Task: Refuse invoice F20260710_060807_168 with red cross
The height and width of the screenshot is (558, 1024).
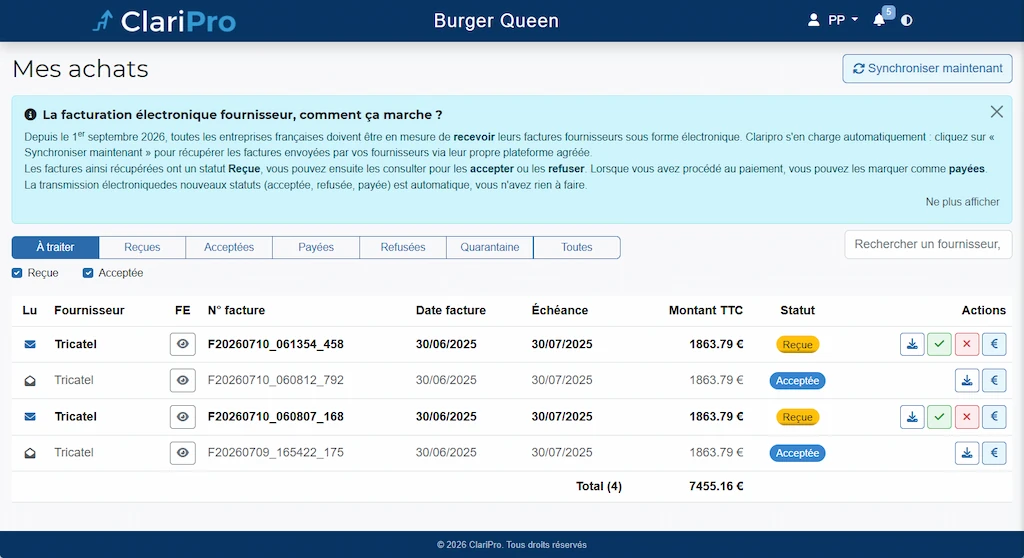Action: tap(967, 417)
